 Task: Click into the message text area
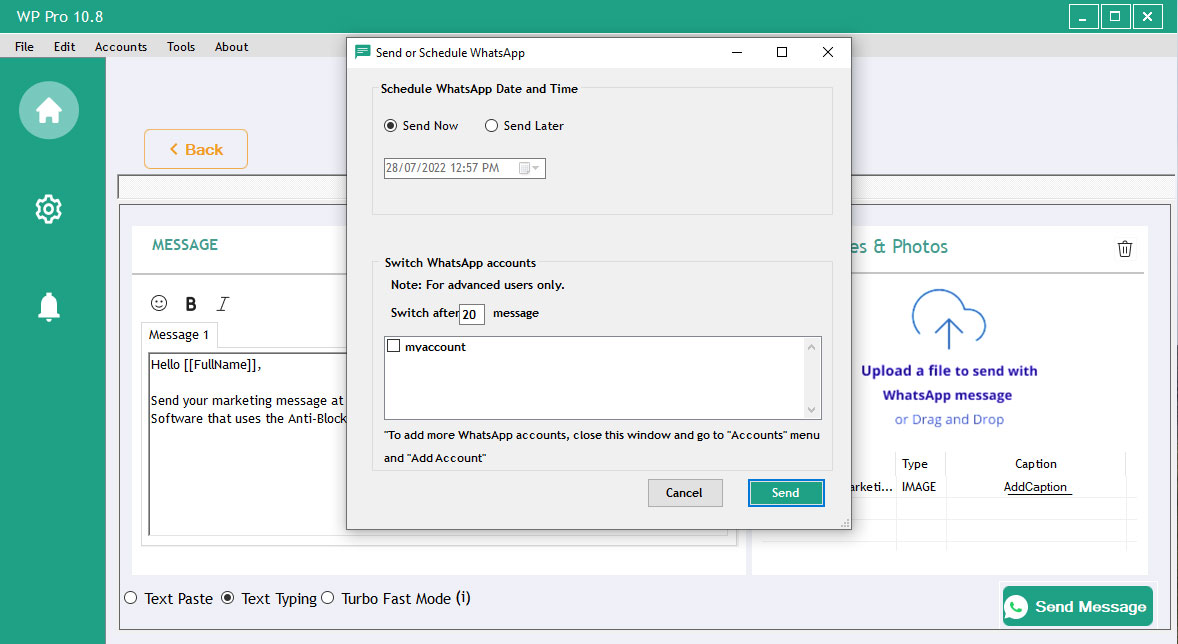(x=248, y=443)
